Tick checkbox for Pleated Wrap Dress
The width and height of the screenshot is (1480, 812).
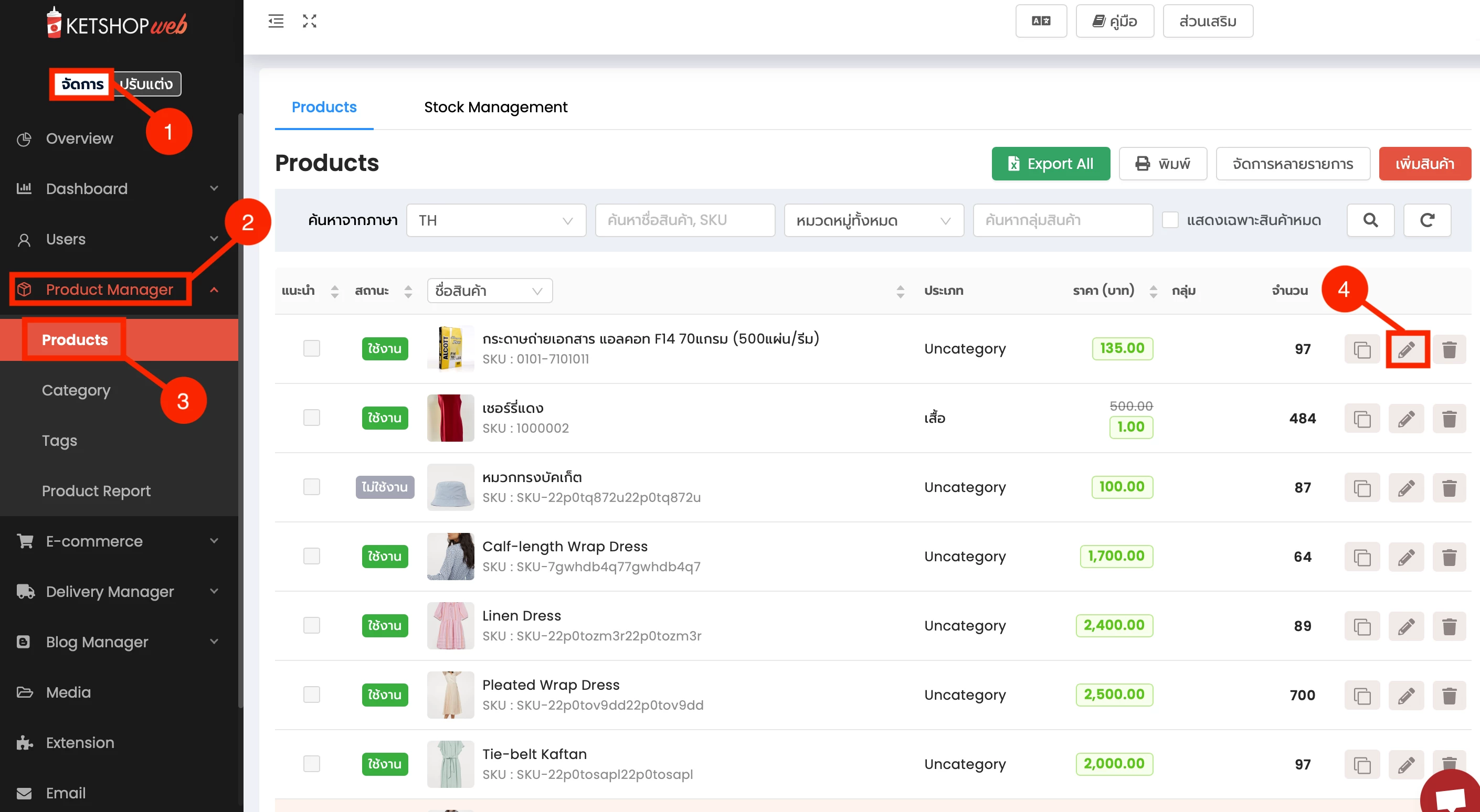pos(311,695)
